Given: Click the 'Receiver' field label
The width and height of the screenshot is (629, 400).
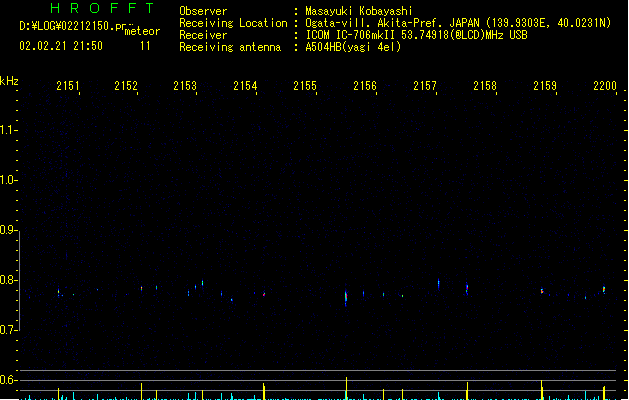Looking at the screenshot, I should (203, 35).
